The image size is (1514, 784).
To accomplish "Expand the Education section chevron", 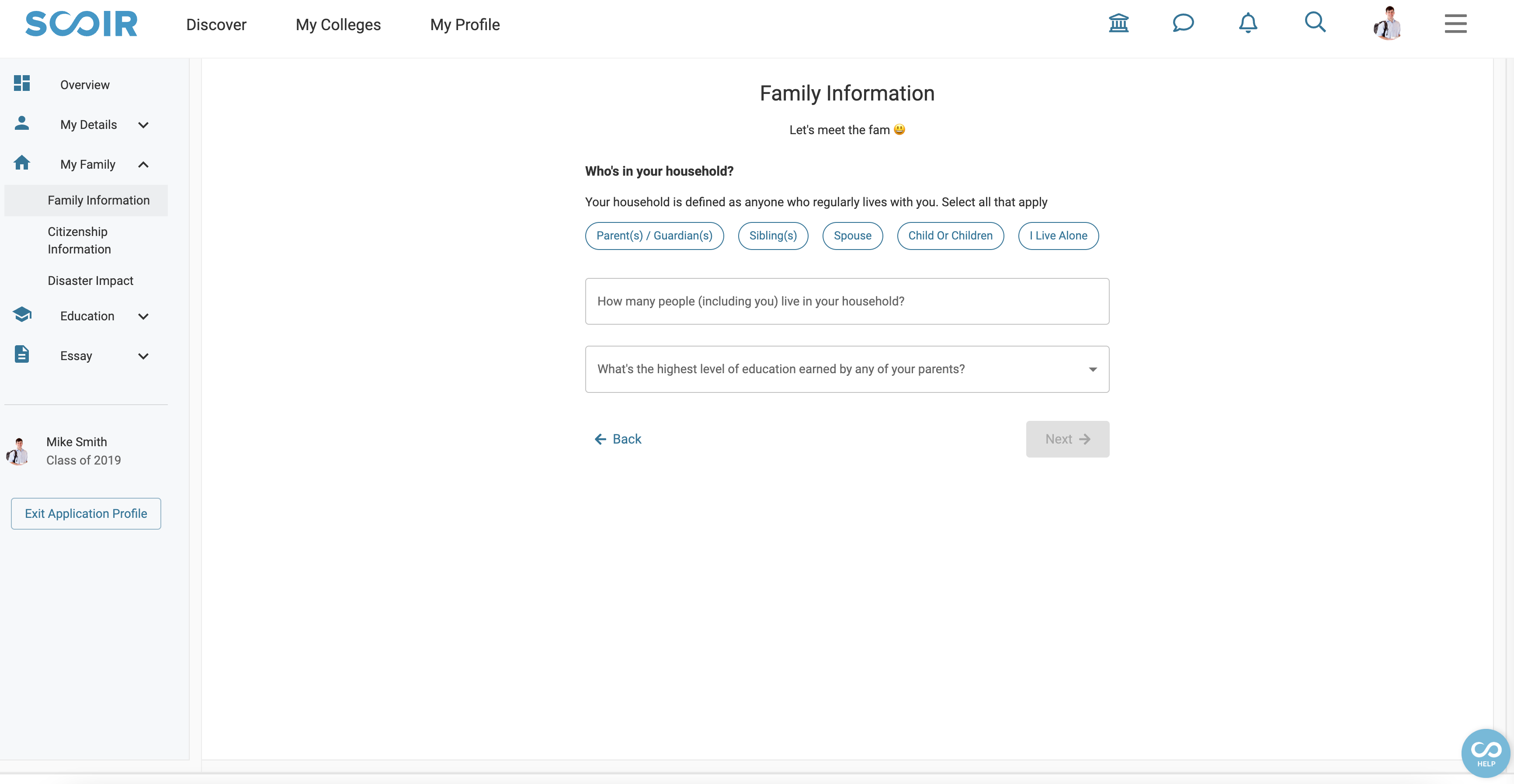I will (143, 316).
